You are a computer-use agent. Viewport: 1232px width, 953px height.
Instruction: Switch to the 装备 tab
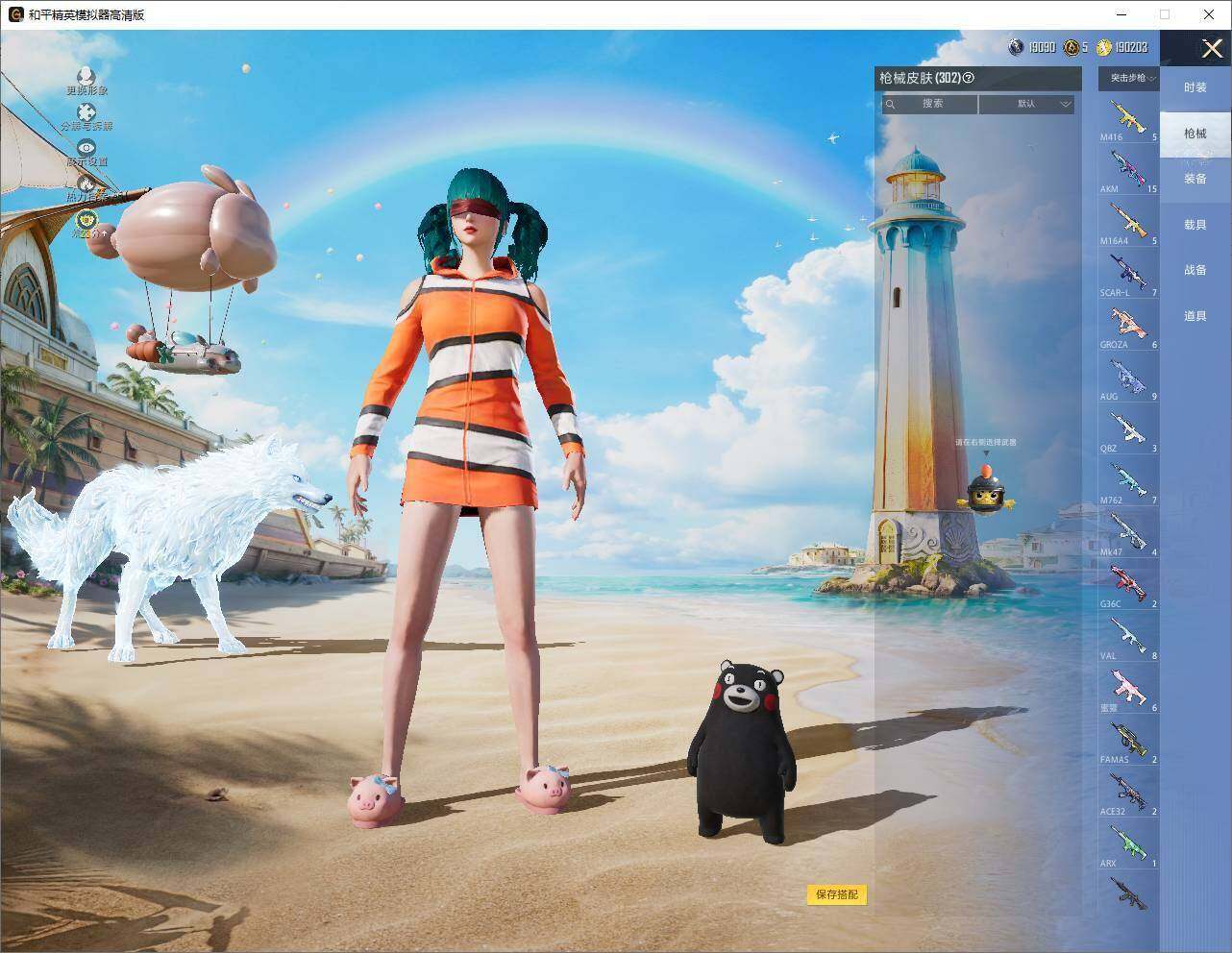coord(1195,179)
